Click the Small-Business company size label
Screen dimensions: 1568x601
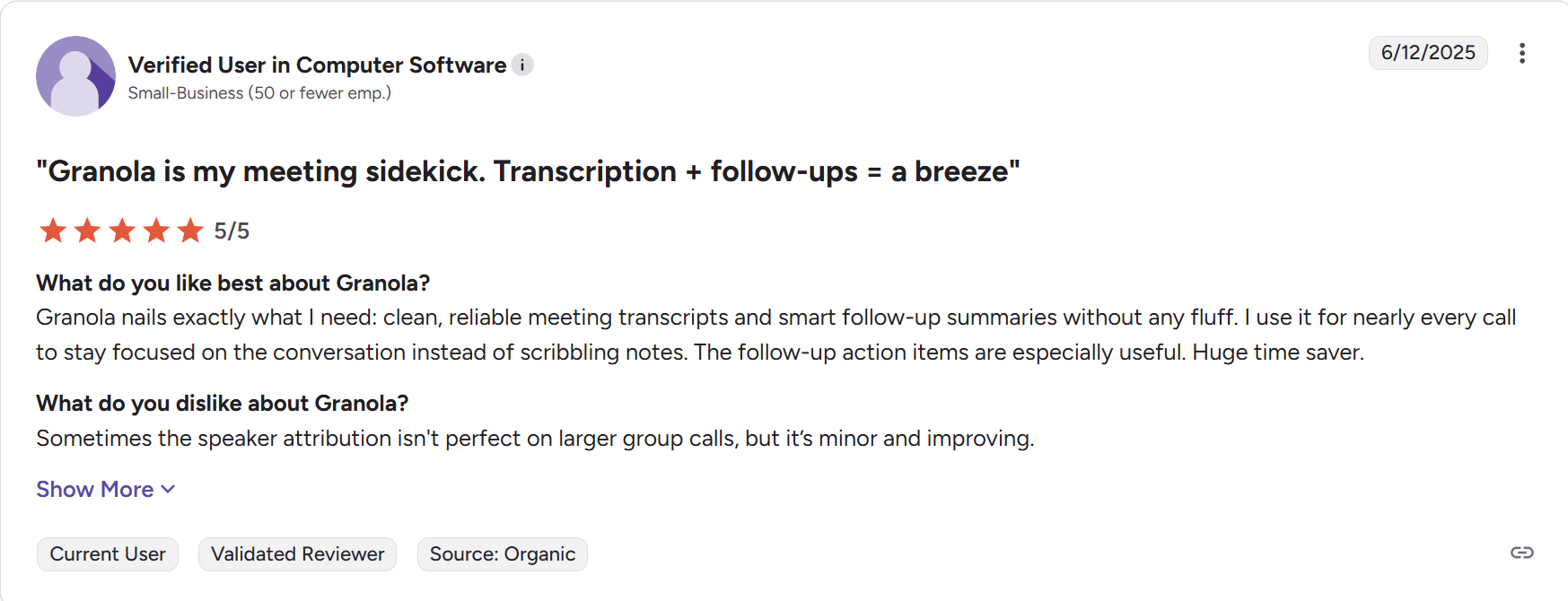click(259, 93)
